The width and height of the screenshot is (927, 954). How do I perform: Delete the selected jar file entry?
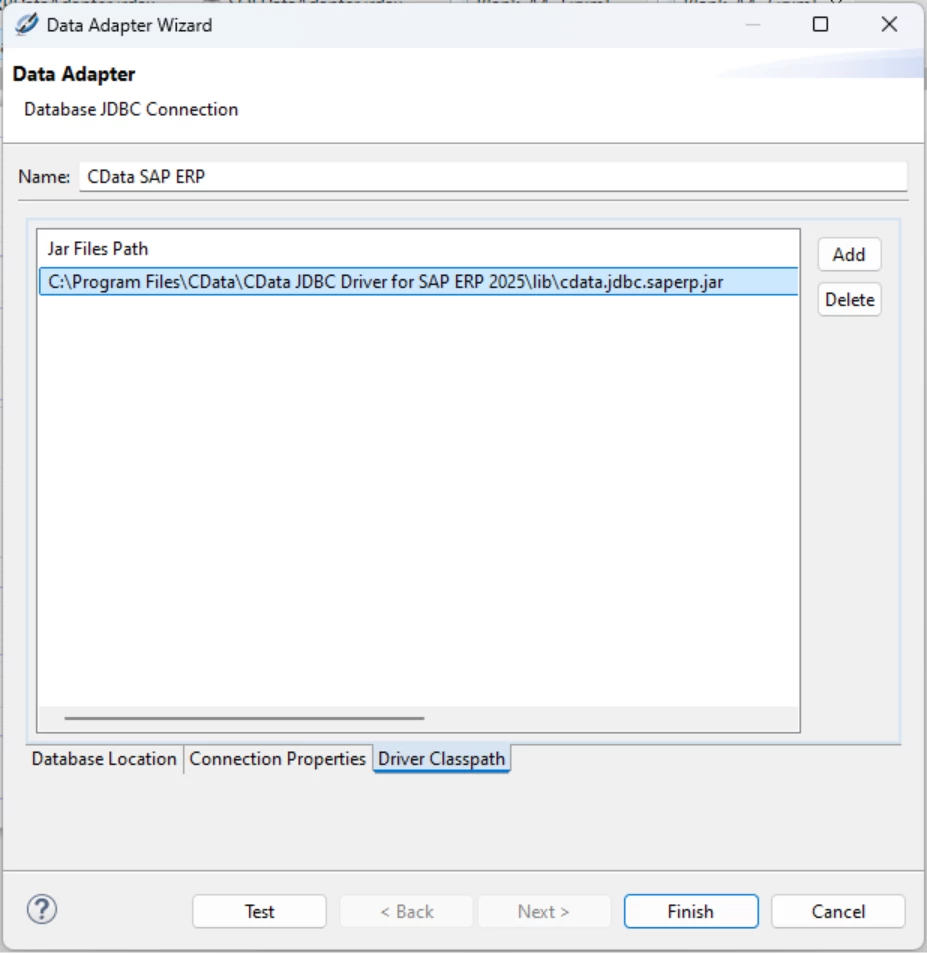point(849,299)
